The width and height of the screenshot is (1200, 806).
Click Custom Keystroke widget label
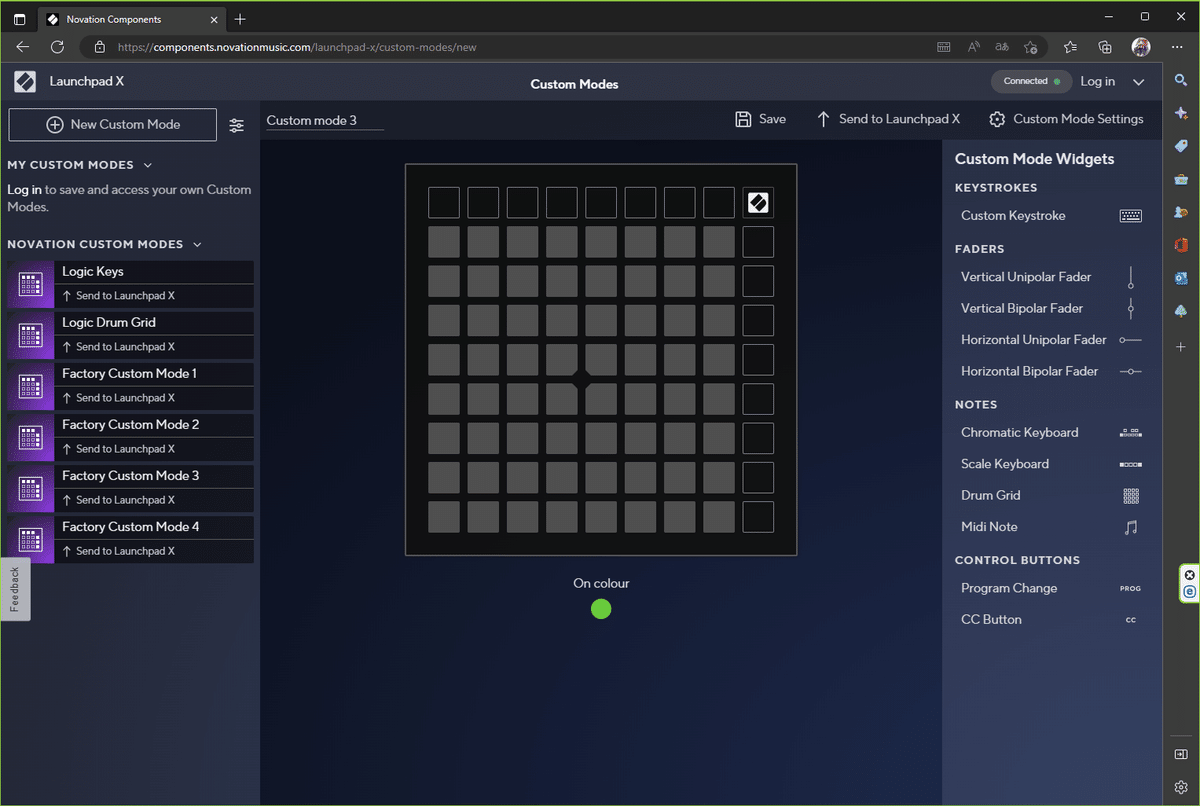[x=1013, y=216]
